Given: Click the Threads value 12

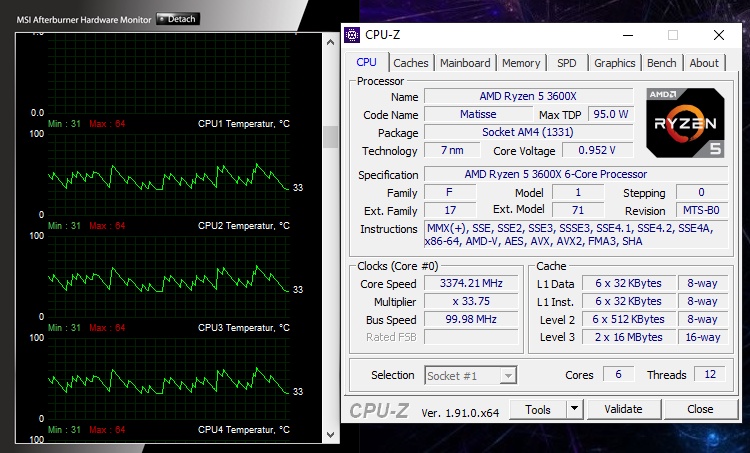Looking at the screenshot, I should coord(710,374).
